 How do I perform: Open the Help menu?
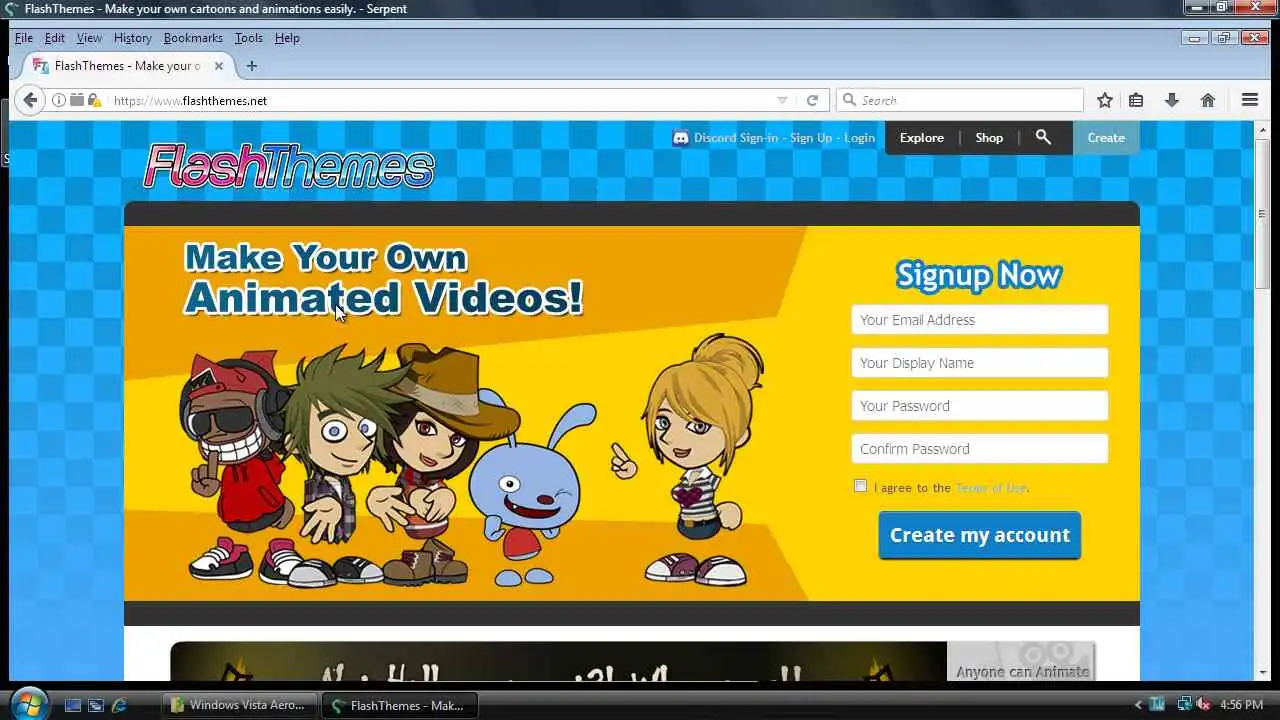287,38
